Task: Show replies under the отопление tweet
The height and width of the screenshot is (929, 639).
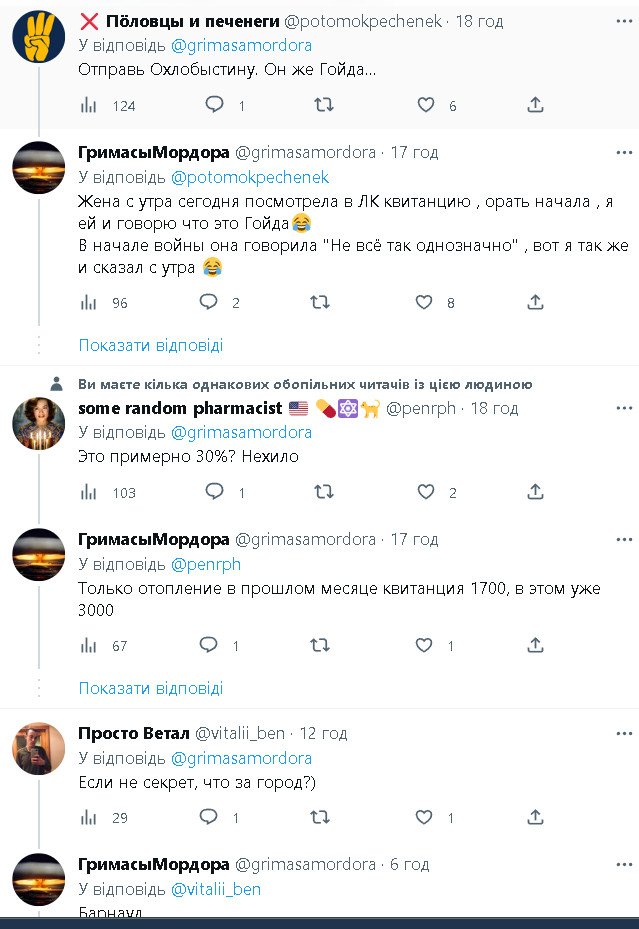Action: [x=151, y=688]
